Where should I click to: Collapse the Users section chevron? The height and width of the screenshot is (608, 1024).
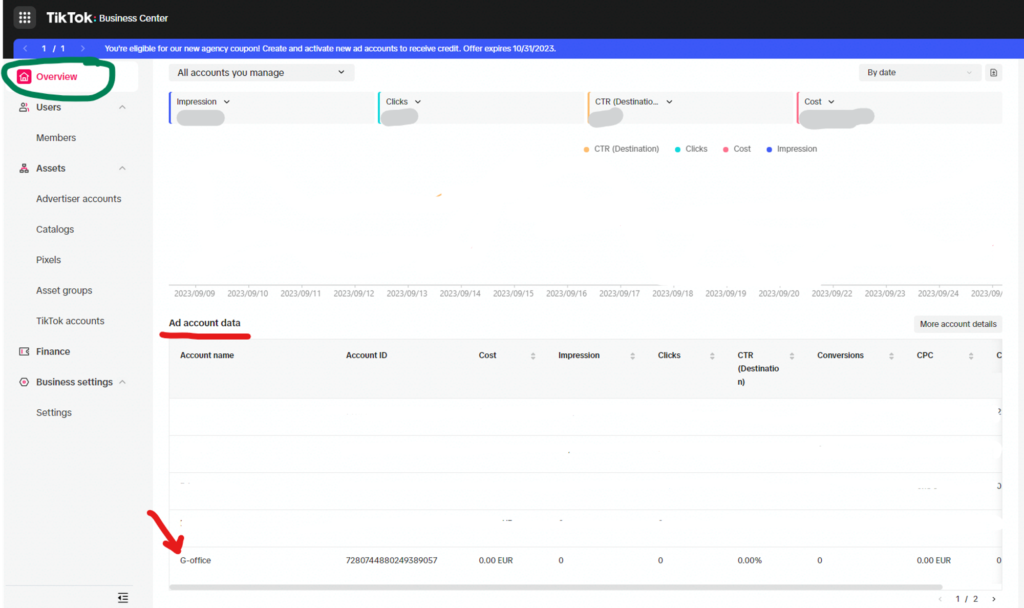tap(122, 107)
